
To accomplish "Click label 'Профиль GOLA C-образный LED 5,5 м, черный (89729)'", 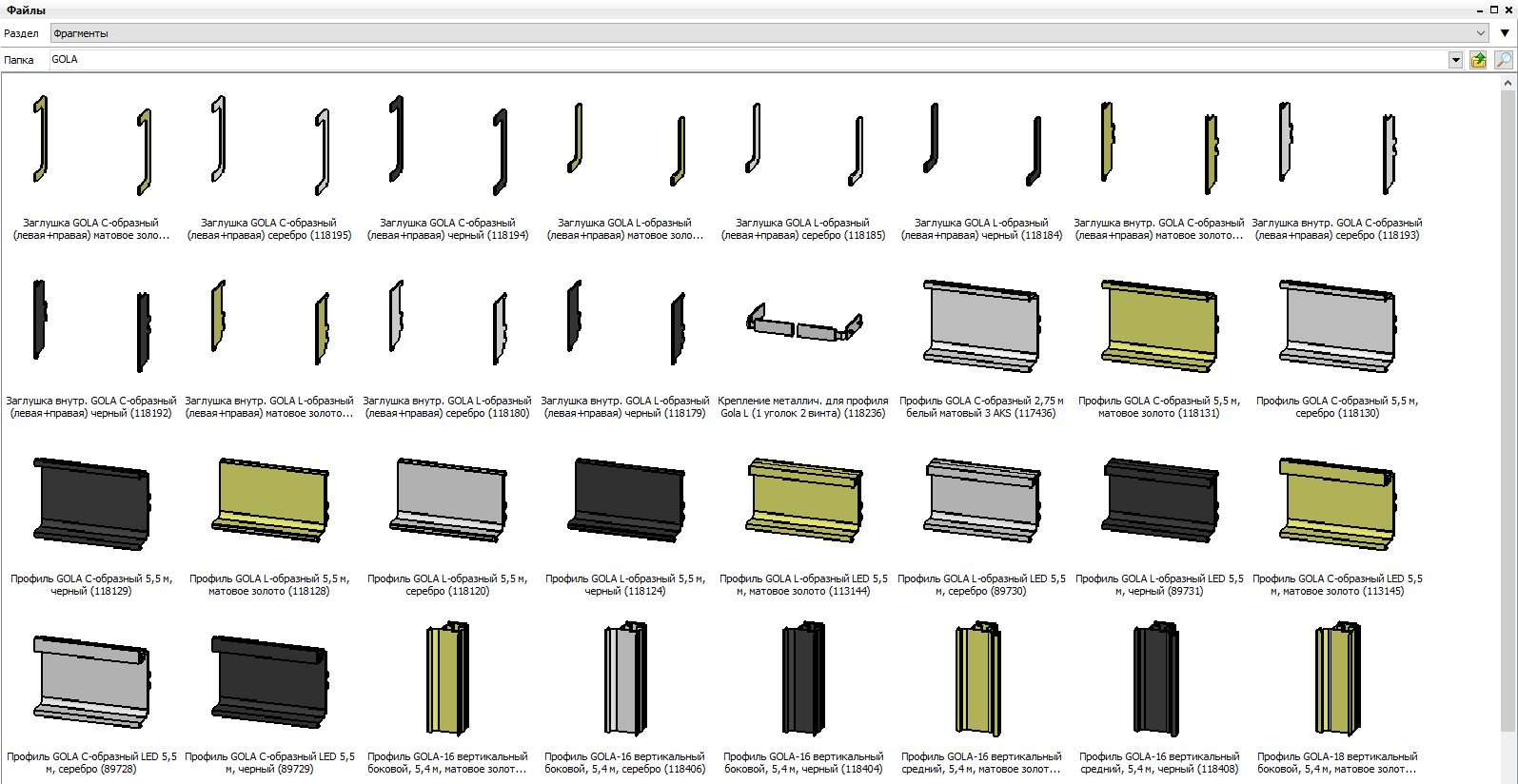I will [x=269, y=763].
